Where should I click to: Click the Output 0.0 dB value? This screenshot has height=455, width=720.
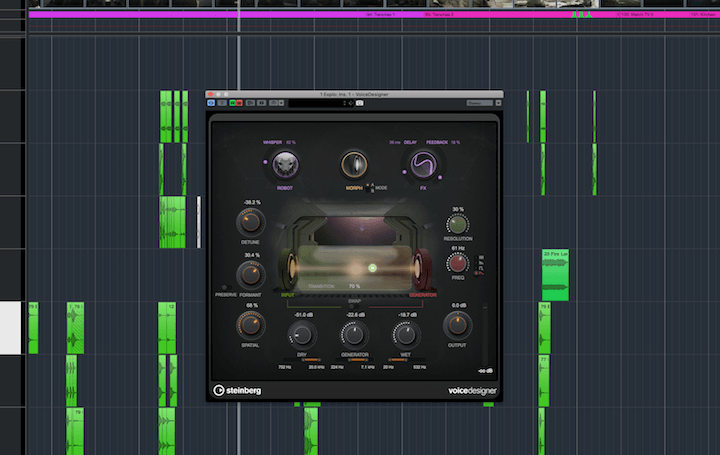(x=459, y=305)
